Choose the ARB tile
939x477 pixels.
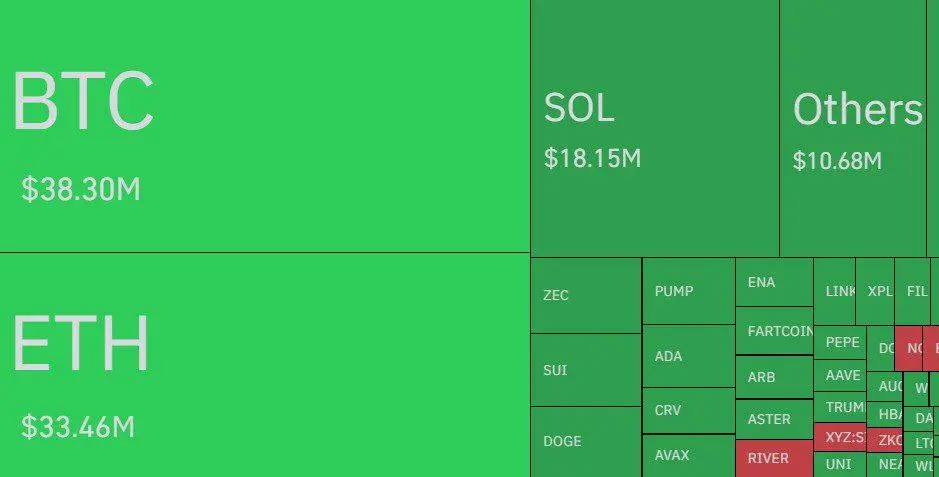774,377
